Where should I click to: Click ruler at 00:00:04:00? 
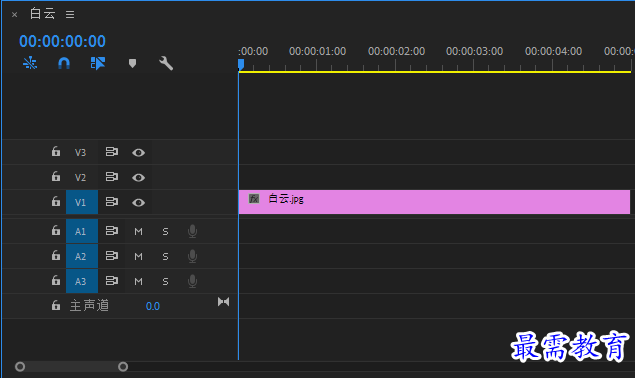point(554,51)
